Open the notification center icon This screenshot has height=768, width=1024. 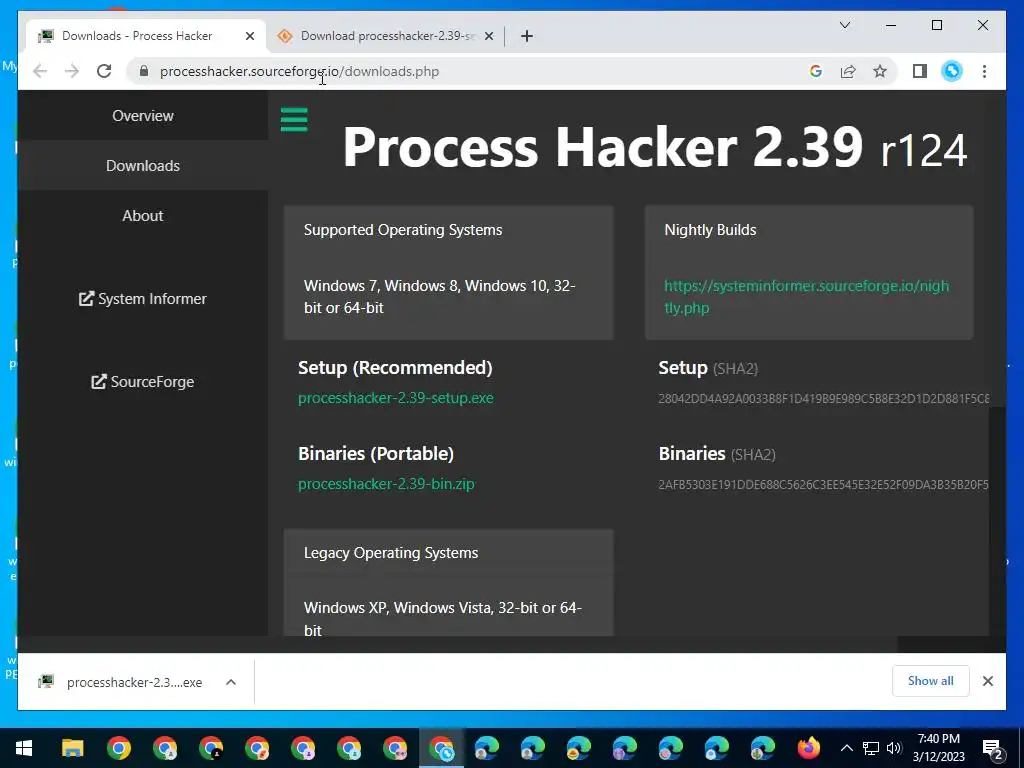point(993,749)
